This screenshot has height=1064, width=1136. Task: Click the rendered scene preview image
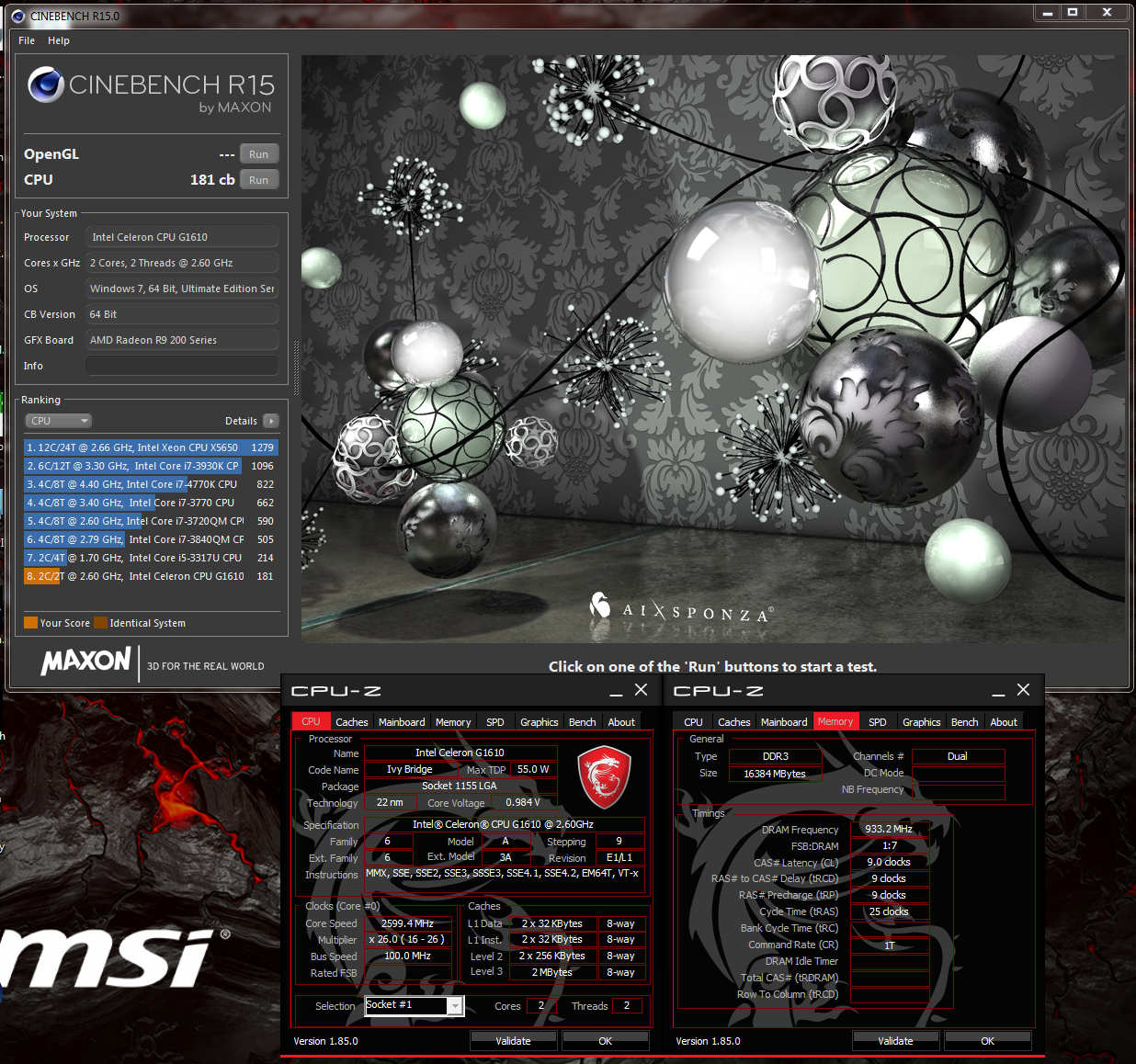point(713,349)
